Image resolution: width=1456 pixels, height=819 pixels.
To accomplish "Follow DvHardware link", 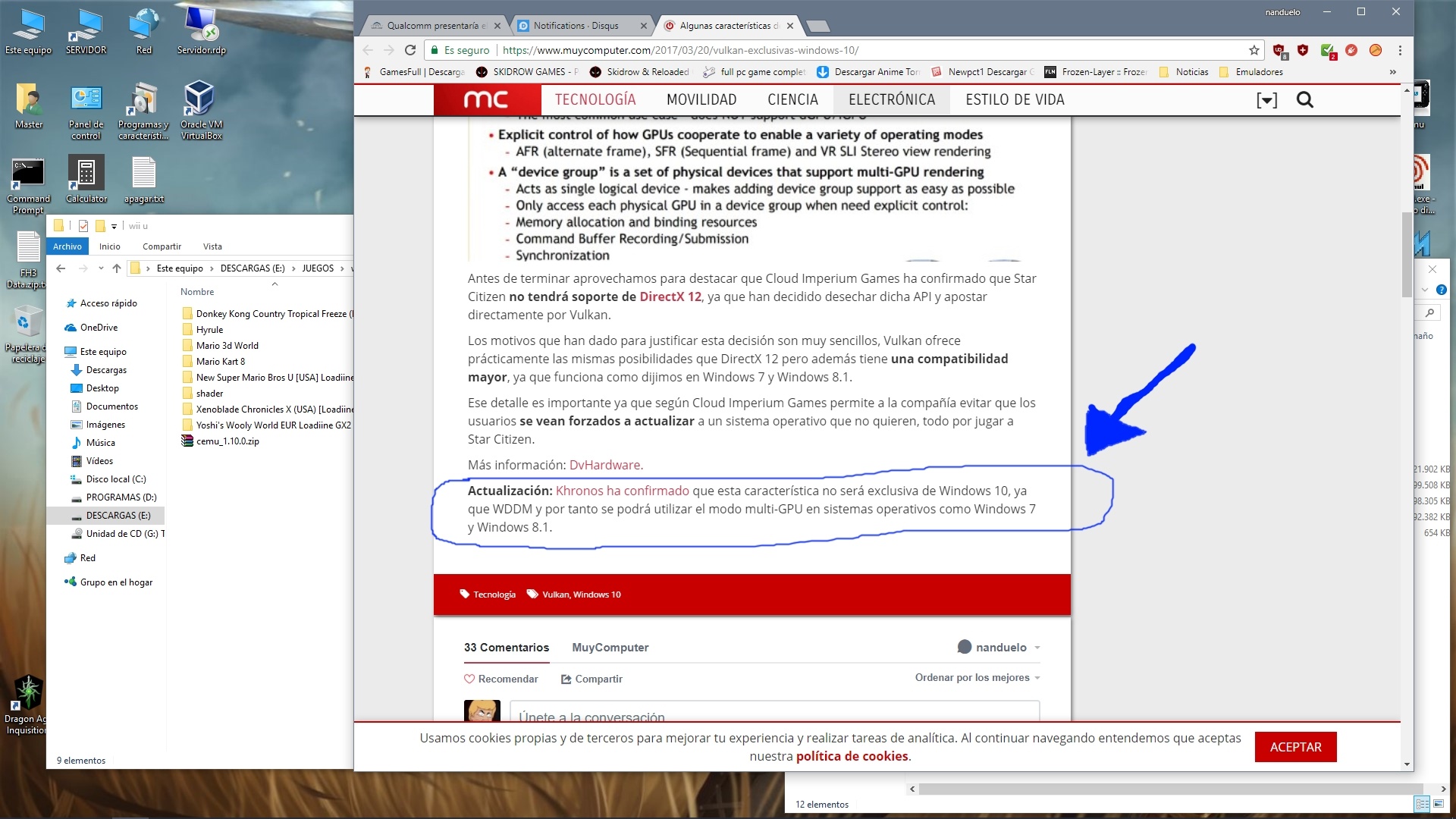I will (604, 465).
